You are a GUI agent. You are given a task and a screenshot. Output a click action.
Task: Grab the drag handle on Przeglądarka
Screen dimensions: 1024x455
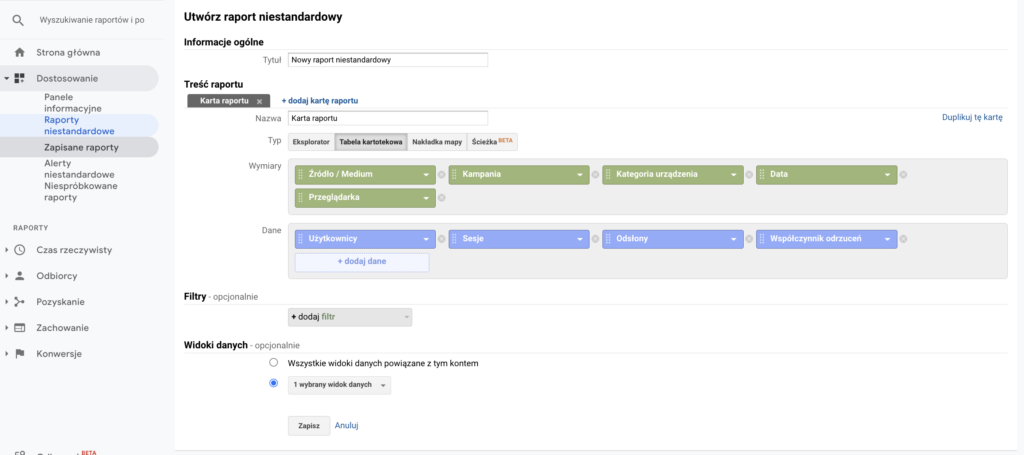(x=300, y=197)
